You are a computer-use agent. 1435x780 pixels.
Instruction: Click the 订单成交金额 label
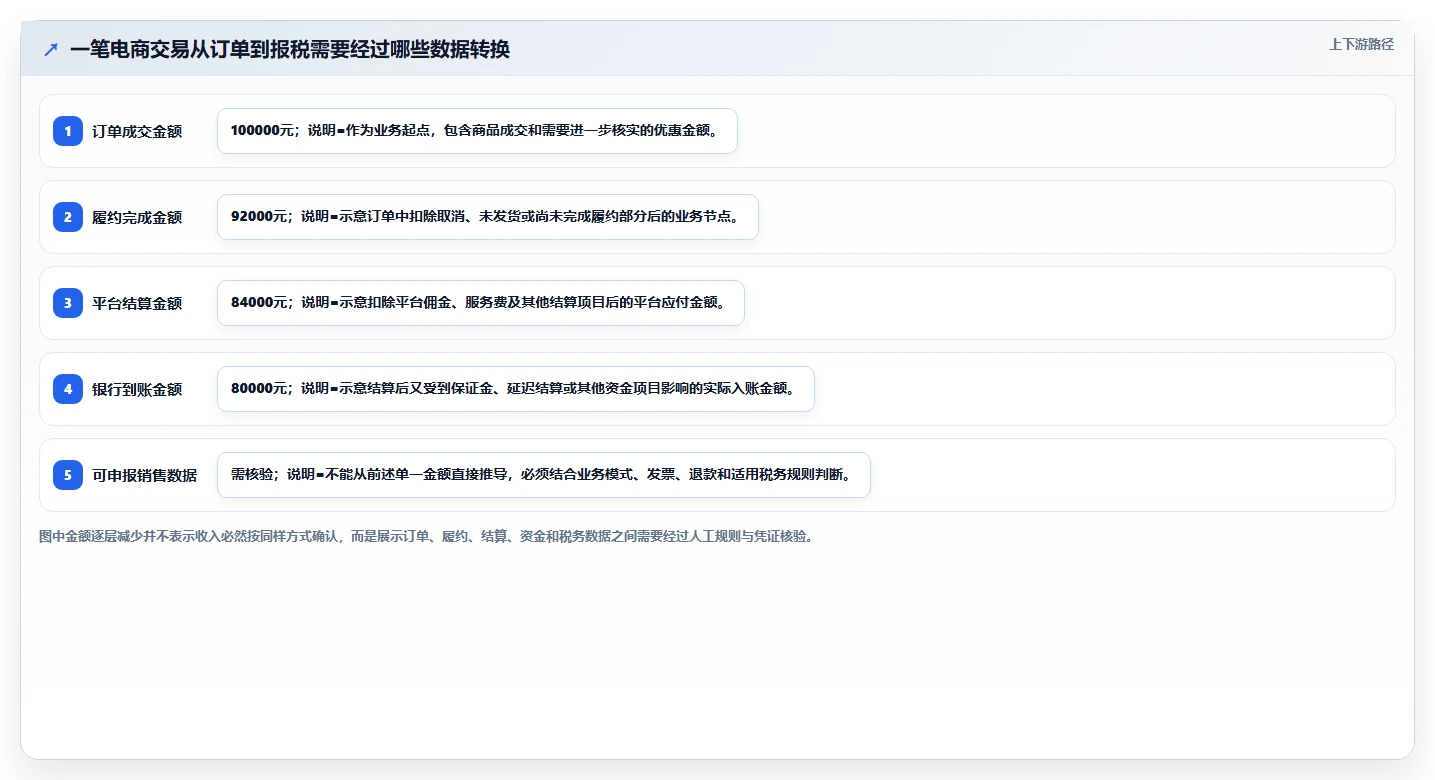pos(137,131)
